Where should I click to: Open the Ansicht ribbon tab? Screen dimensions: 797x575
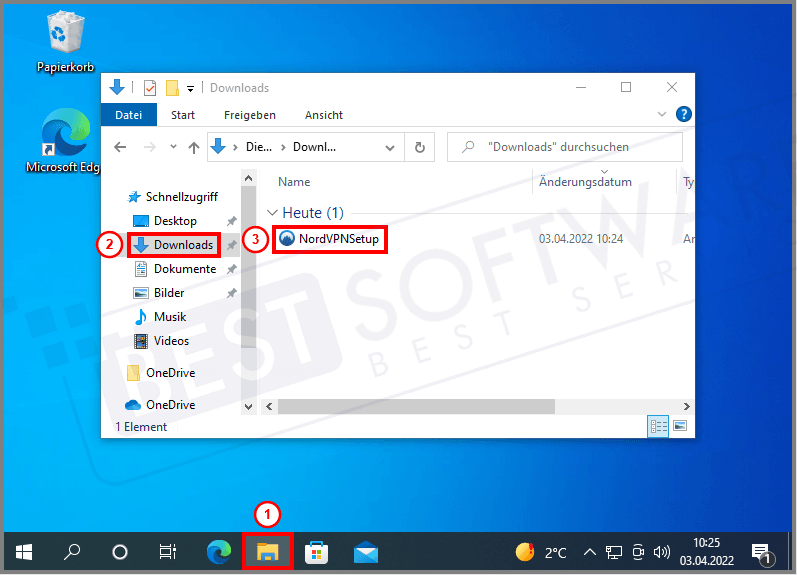point(323,115)
